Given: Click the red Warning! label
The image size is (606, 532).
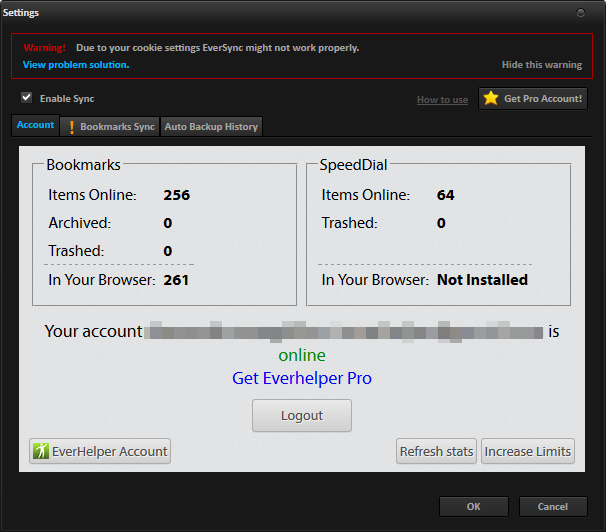Looking at the screenshot, I should pyautogui.click(x=44, y=48).
